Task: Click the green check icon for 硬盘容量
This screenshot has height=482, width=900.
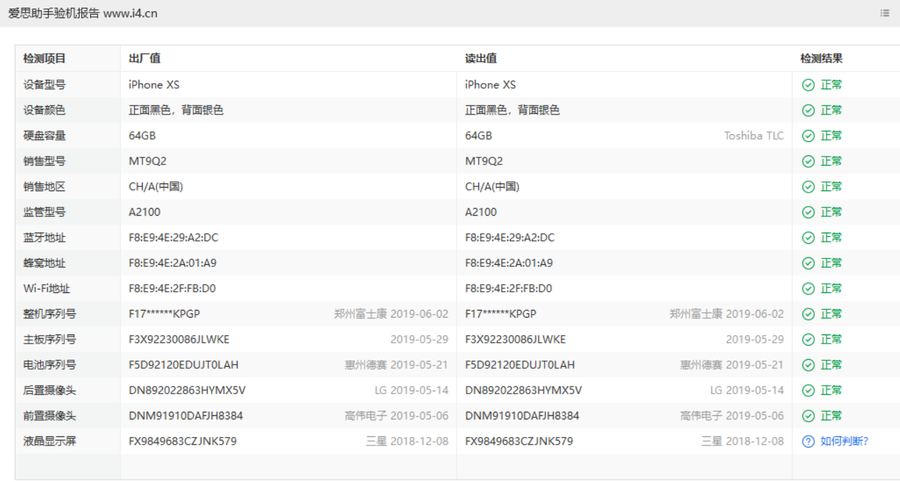Action: tap(808, 136)
